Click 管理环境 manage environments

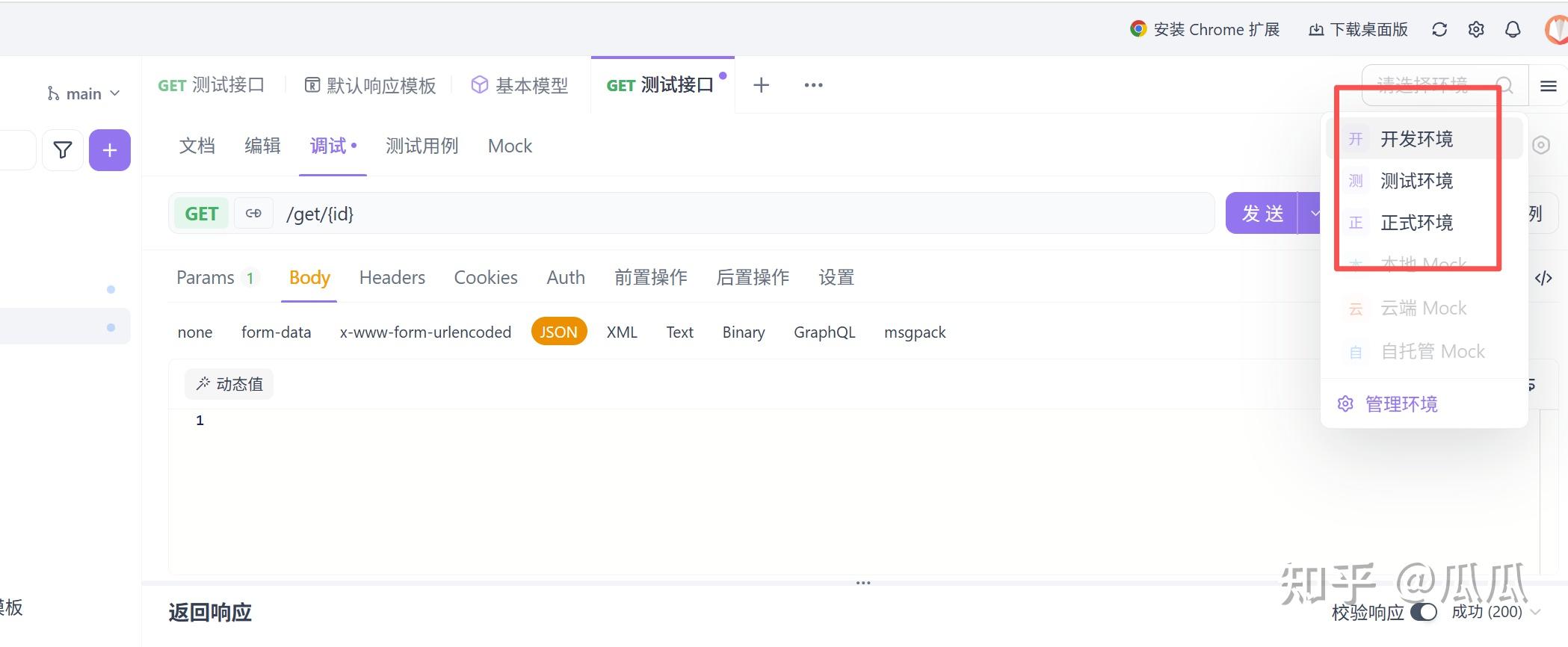pos(1401,404)
